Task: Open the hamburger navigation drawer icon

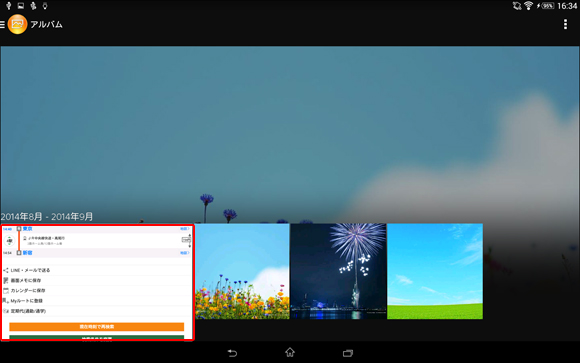Action: click(x=2, y=24)
